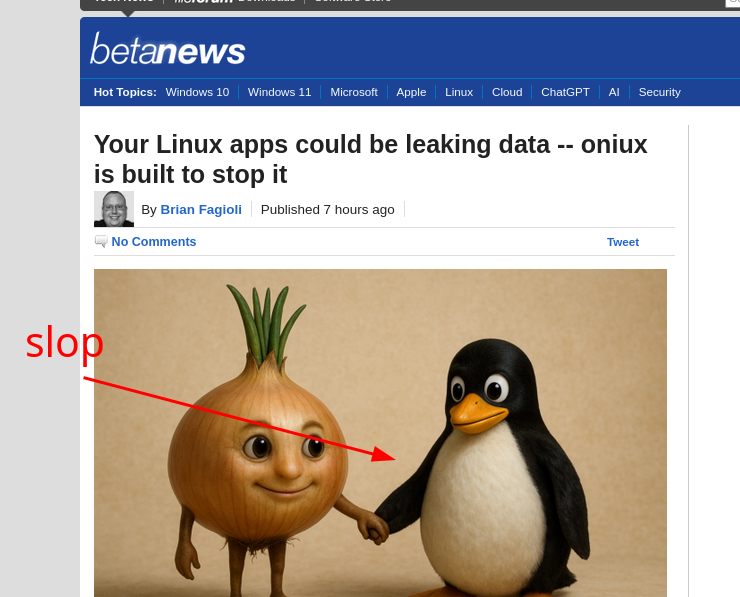This screenshot has height=597, width=740.
Task: Open Brian Fagioli's author photo
Action: [114, 209]
